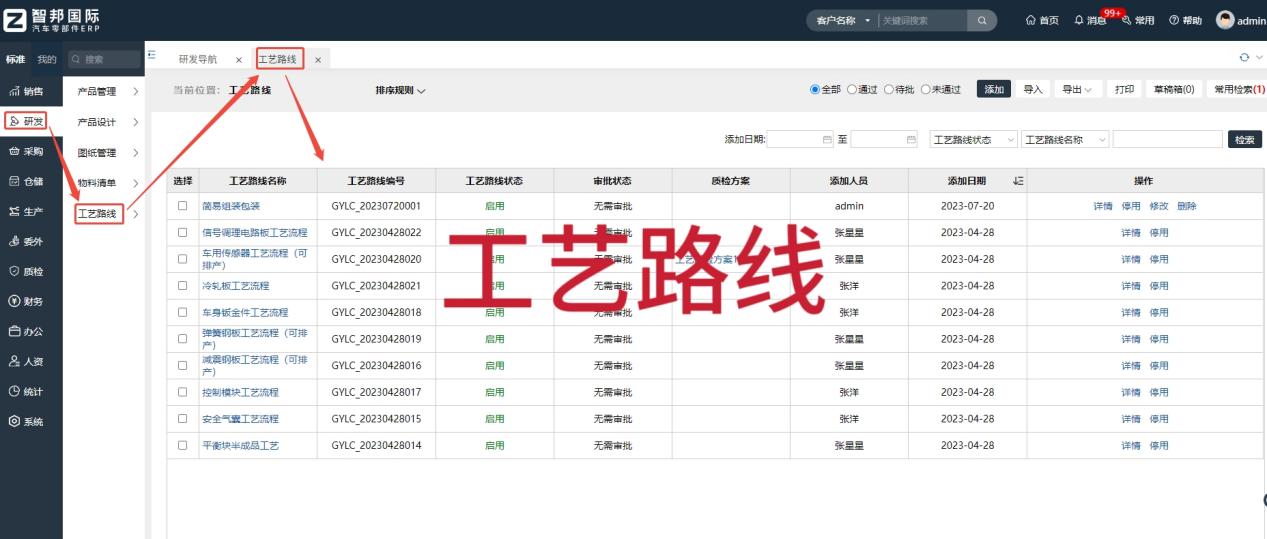This screenshot has height=539, width=1267.
Task: Open calendar for start 添加日期 field
Action: (x=827, y=140)
